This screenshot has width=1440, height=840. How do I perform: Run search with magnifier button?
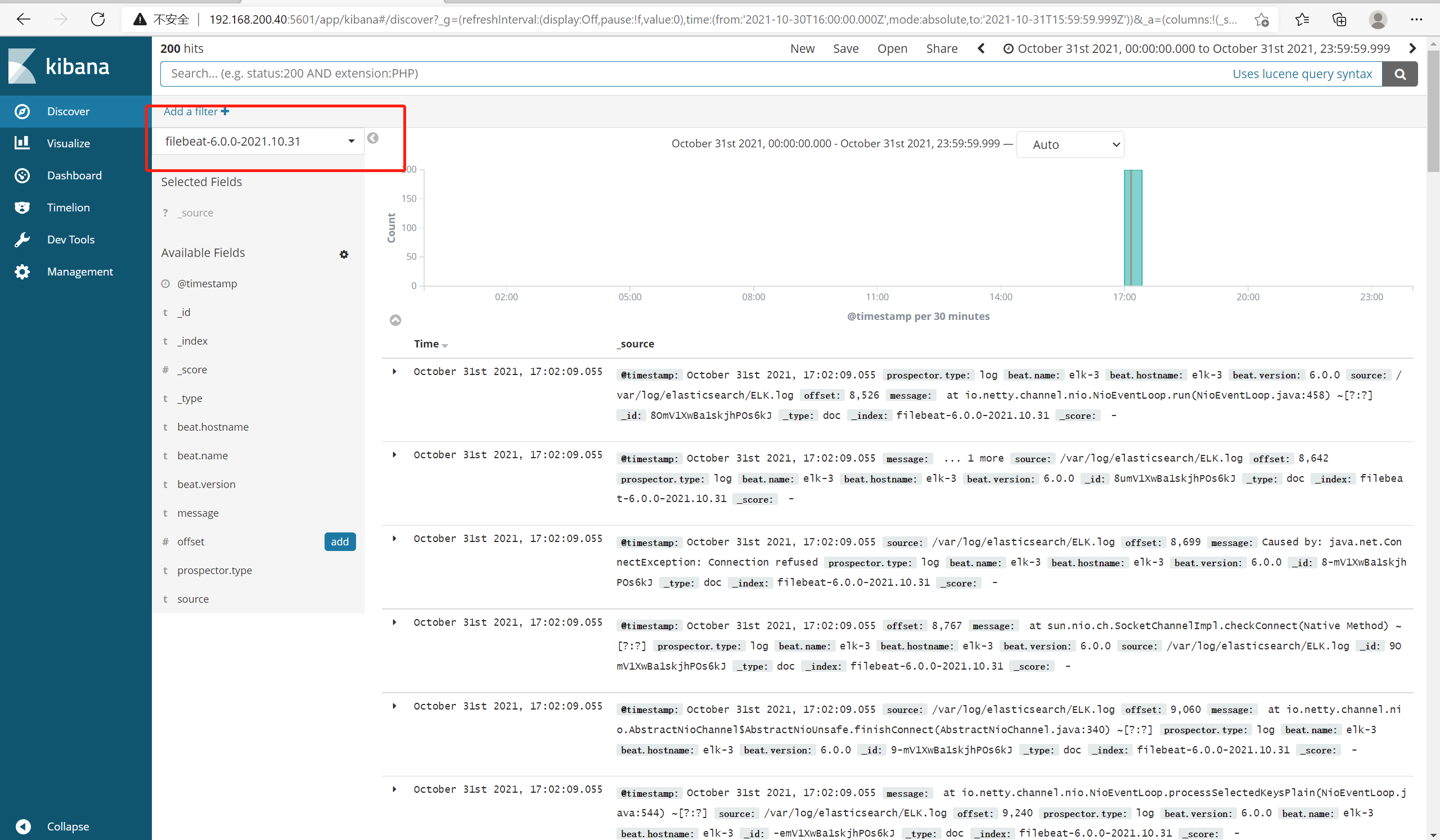1400,74
